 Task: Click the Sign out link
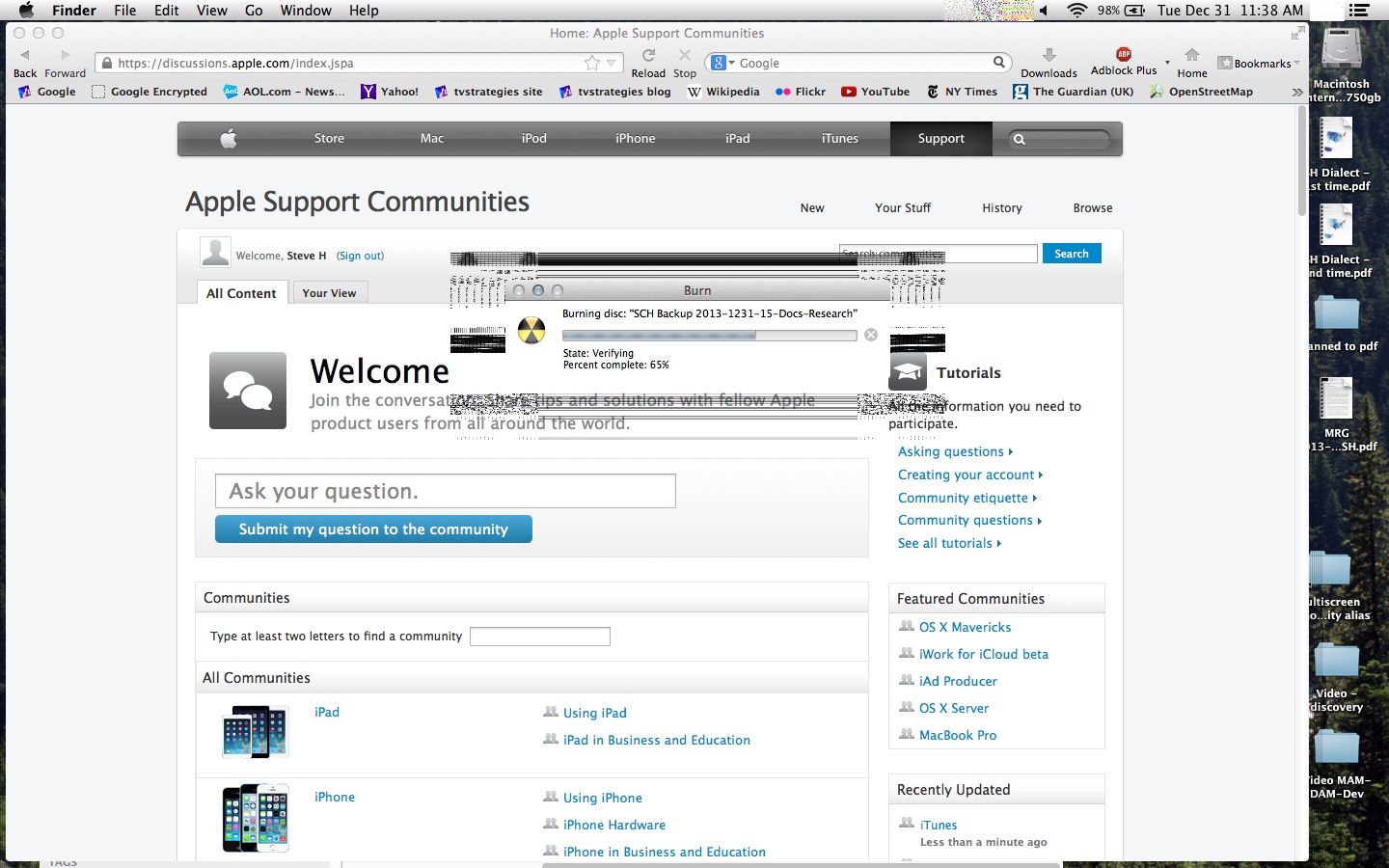coord(360,256)
